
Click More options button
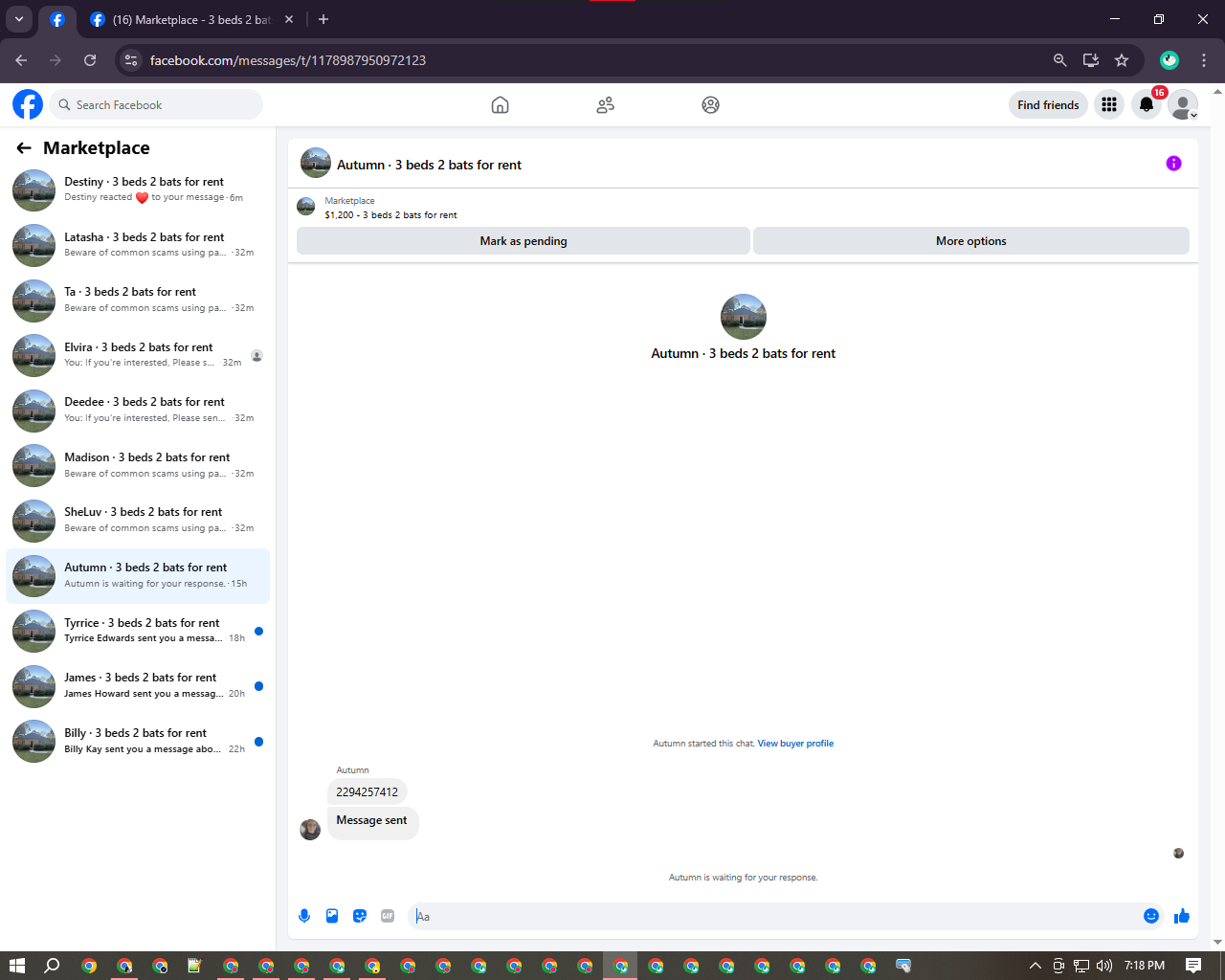971,241
